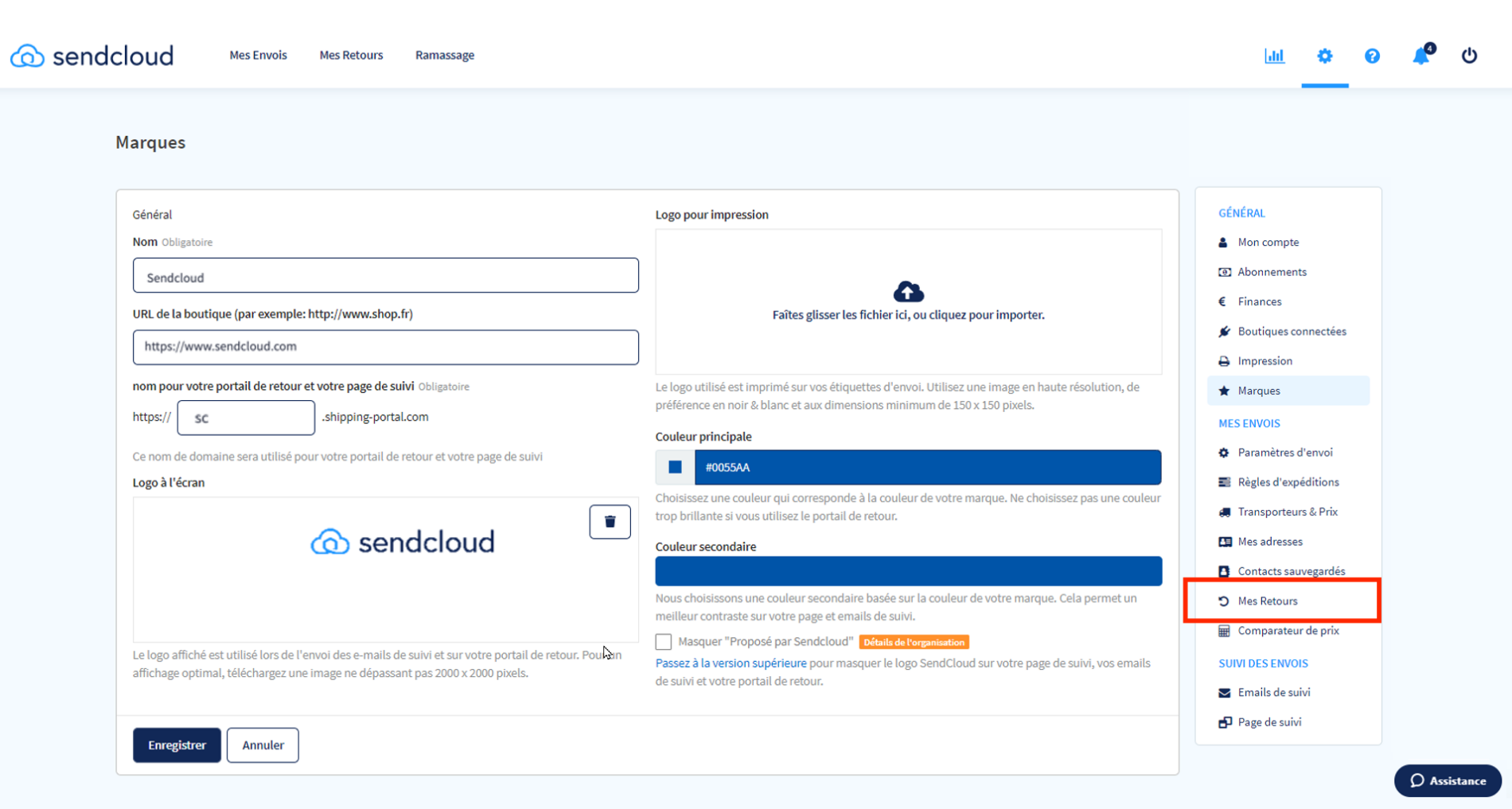Enable Masquer "Proposé par Sendcloud"
Screen dimensions: 1512x809
coord(663,641)
